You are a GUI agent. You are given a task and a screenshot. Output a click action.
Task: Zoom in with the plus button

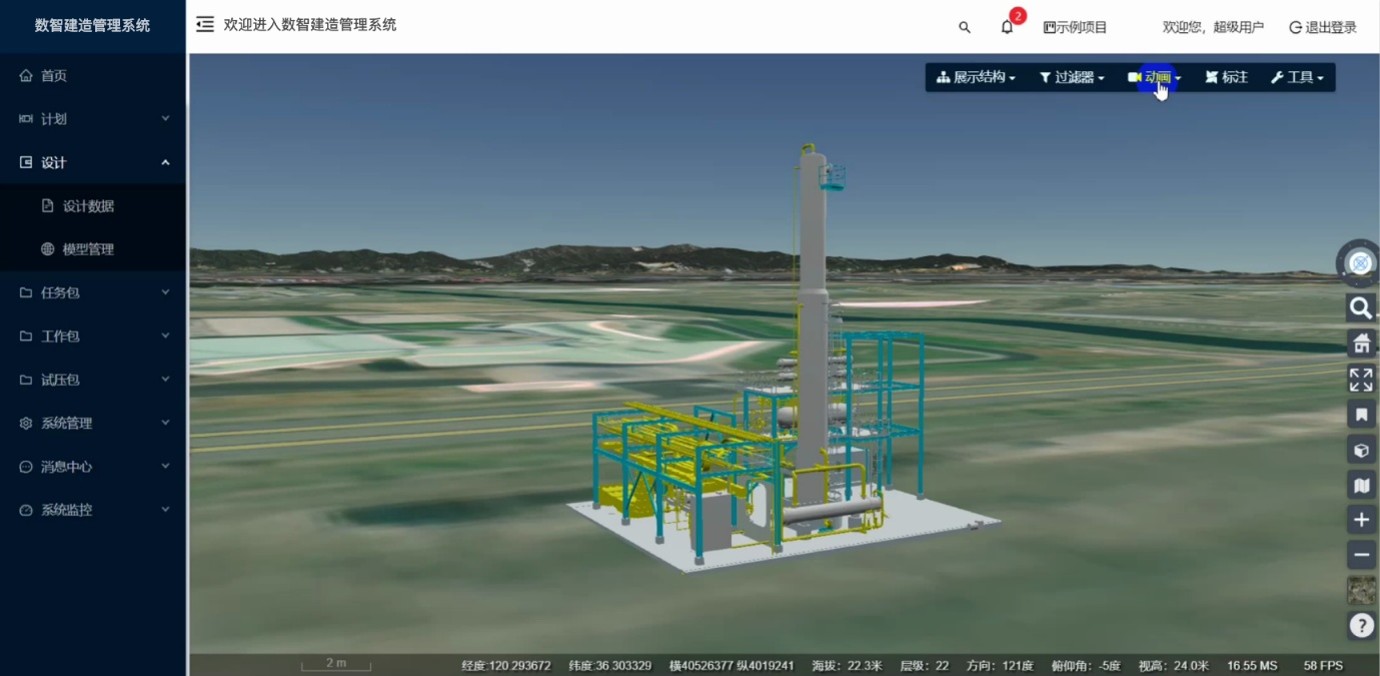(1361, 520)
